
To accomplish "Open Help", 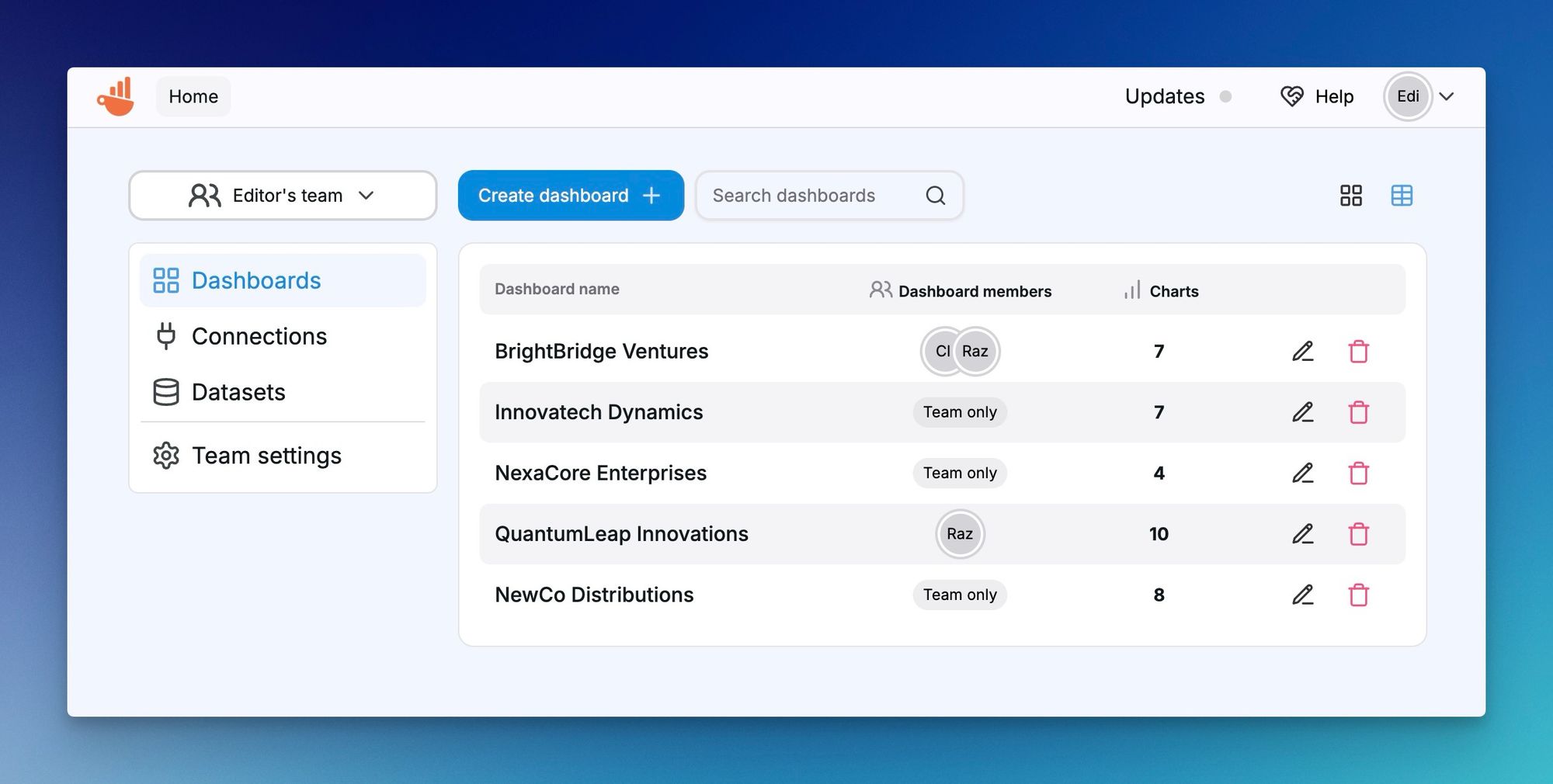I will tap(1332, 96).
